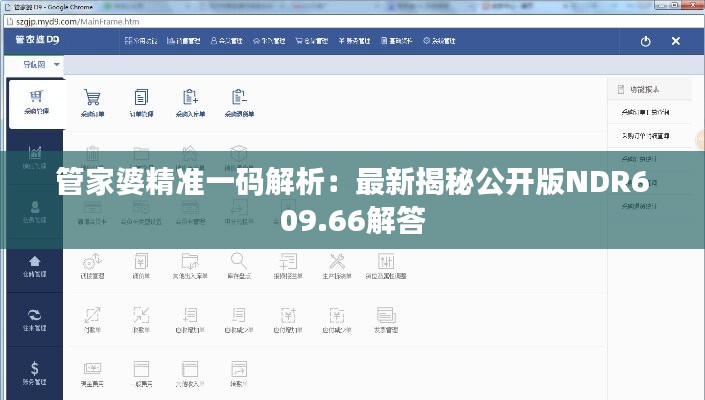Open the stacked documents order management icon

coord(141,97)
